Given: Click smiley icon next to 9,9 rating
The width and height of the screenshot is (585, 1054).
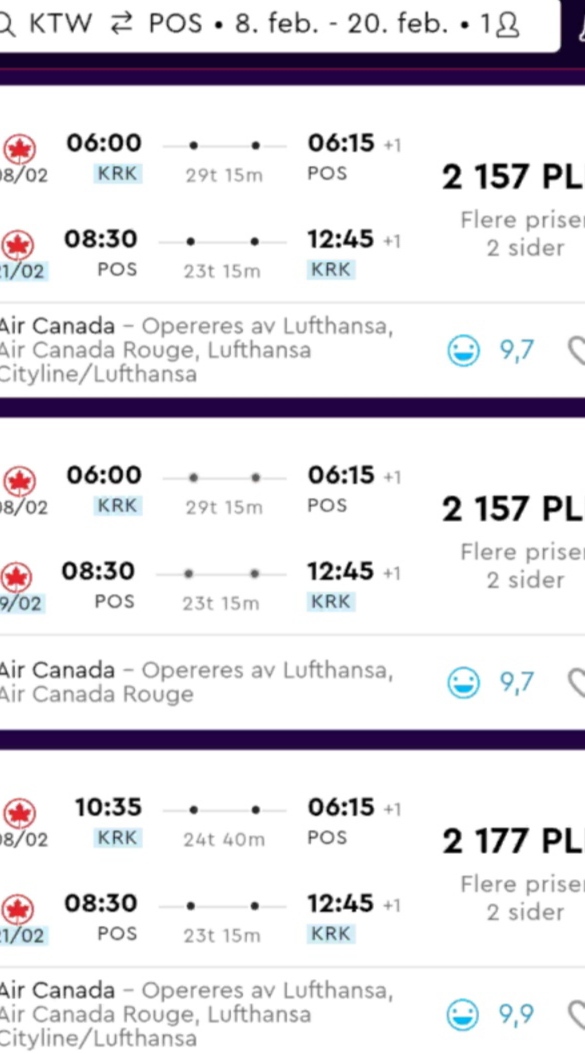Looking at the screenshot, I should 464,1015.
